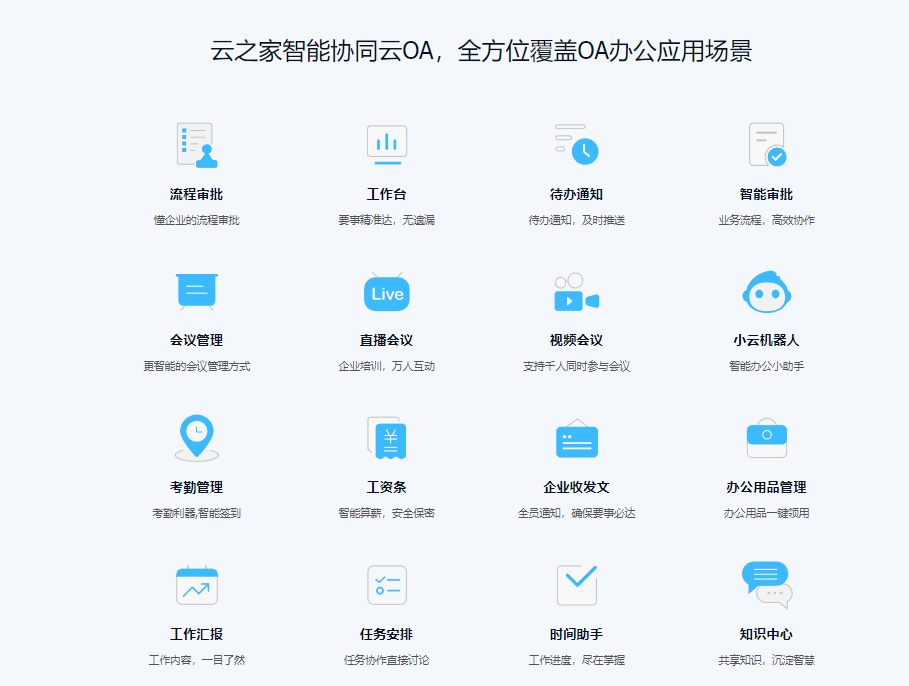Click the 工作汇报 heading
Screen dimensions: 909x686
point(197,634)
